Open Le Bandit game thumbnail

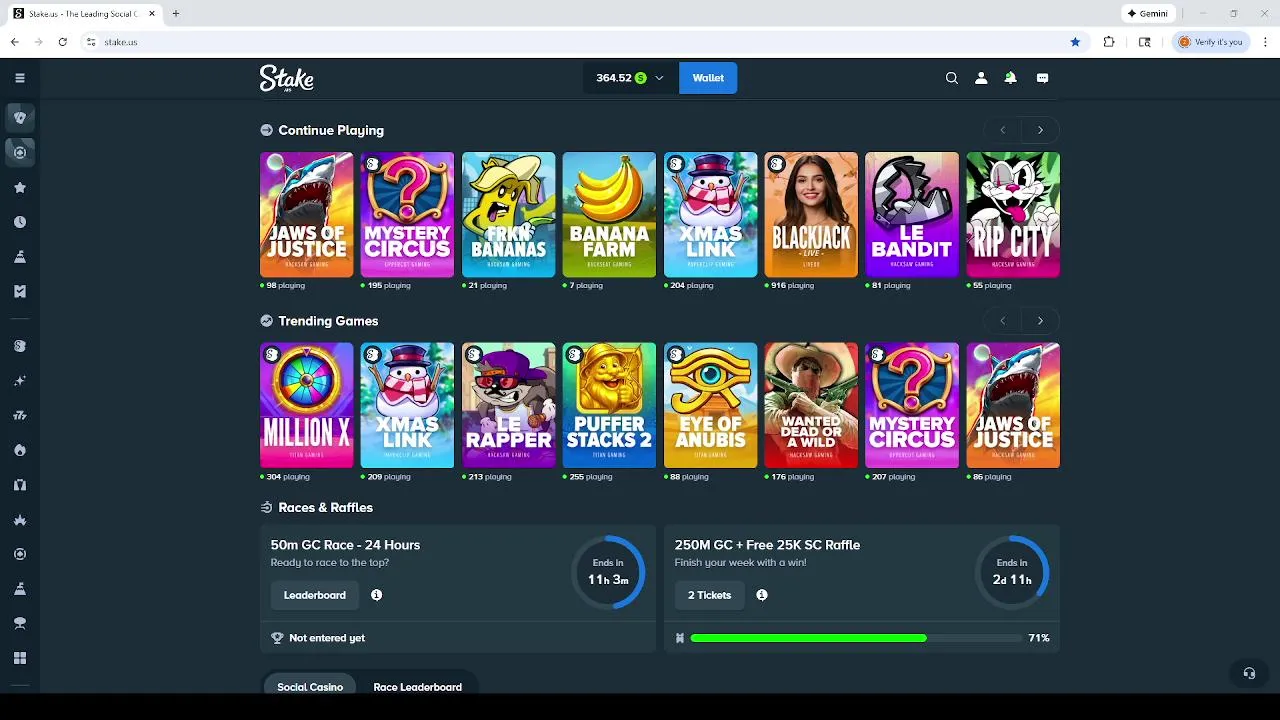pyautogui.click(x=912, y=215)
